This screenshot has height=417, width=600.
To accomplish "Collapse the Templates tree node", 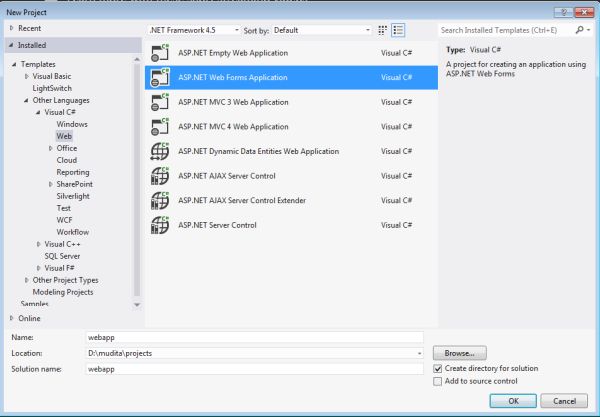I will coord(14,64).
